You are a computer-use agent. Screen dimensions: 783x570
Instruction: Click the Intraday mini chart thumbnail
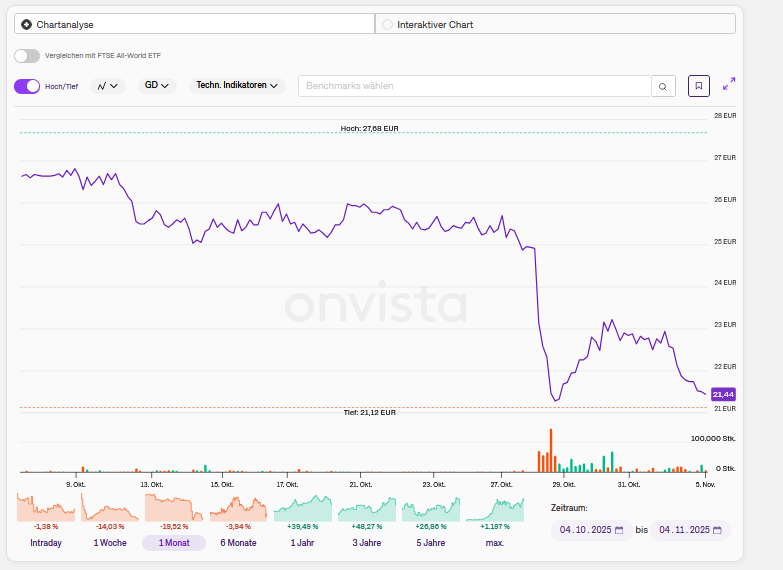(x=46, y=508)
